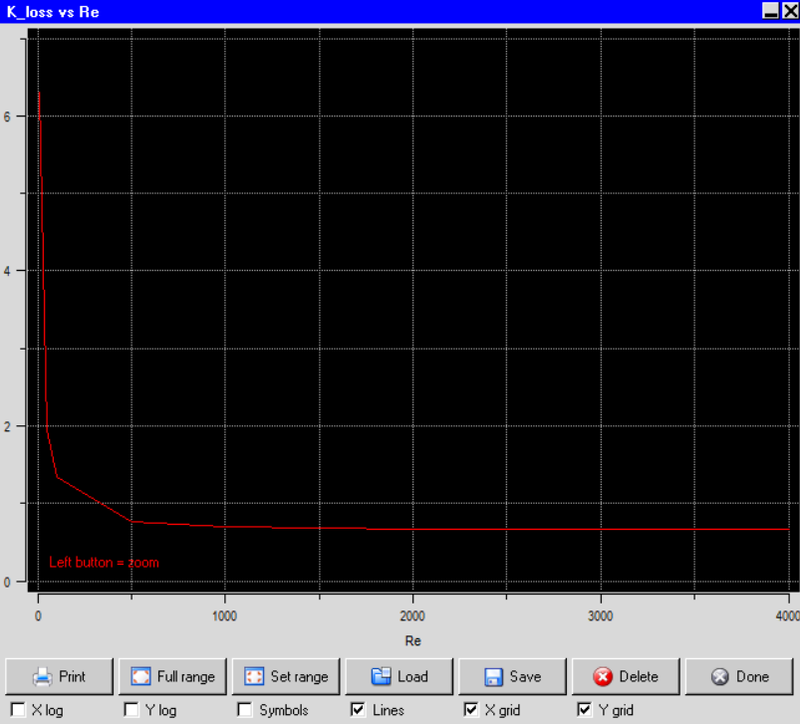This screenshot has width=800, height=724.
Task: Click the Print button
Action: (59, 677)
